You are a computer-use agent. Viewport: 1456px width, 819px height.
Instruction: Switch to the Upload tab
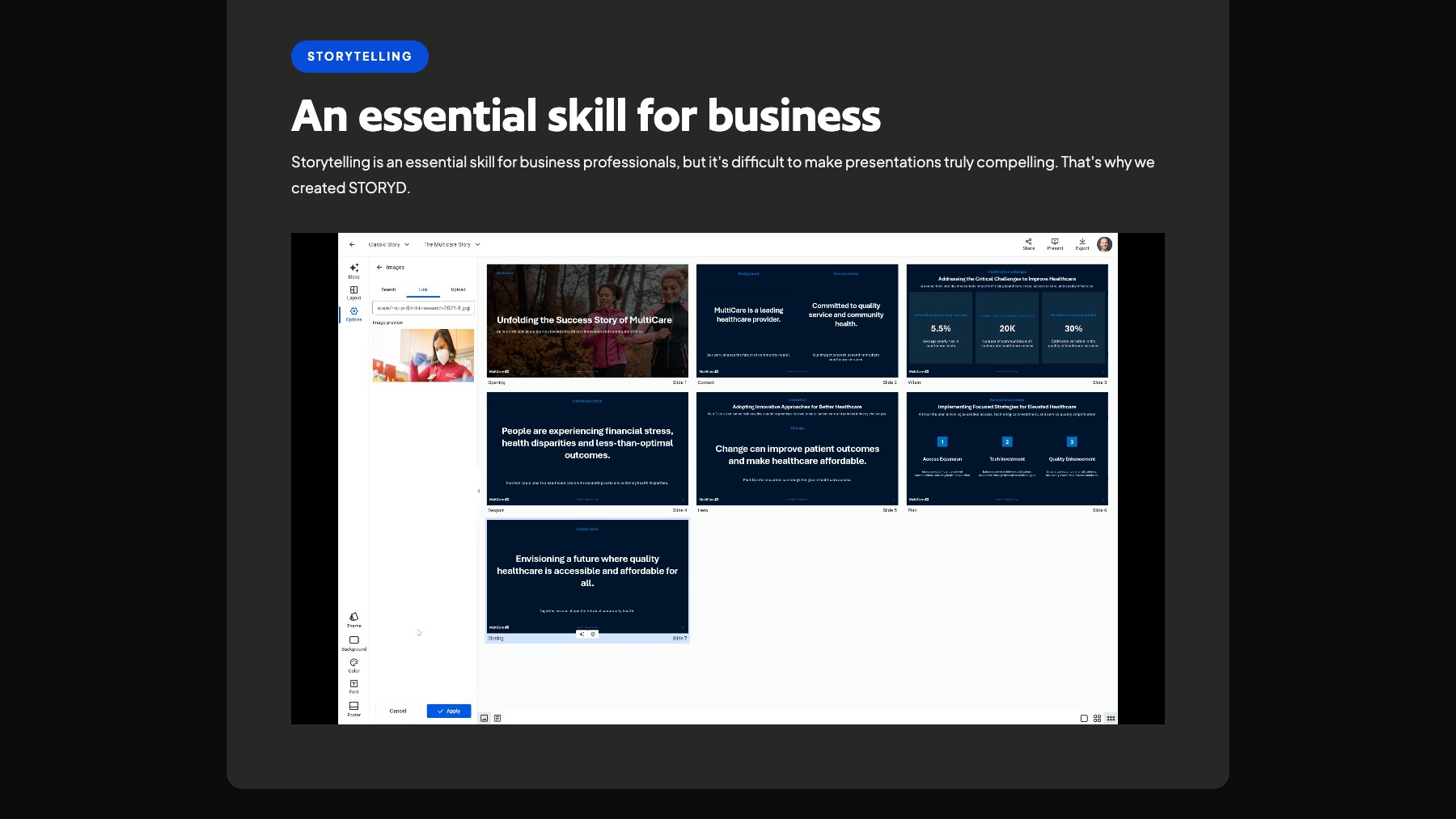click(458, 289)
